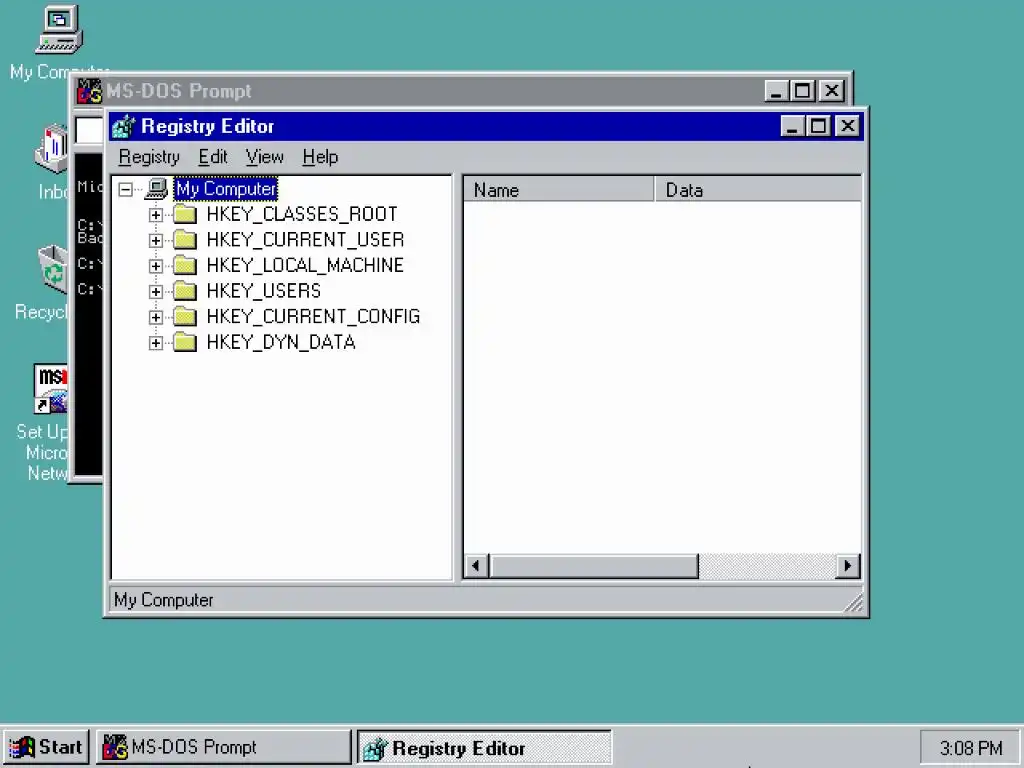Expand HKEY_CURRENT_CONFIG key
This screenshot has width=1024, height=768.
point(155,317)
